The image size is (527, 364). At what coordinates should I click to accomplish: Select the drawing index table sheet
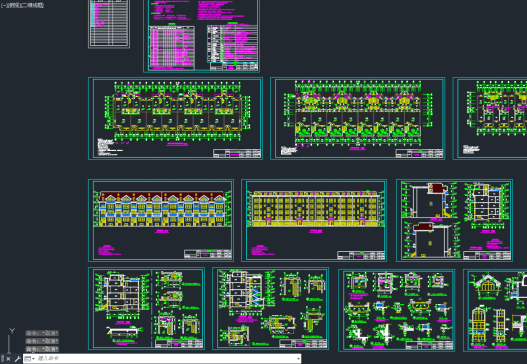[x=109, y=24]
